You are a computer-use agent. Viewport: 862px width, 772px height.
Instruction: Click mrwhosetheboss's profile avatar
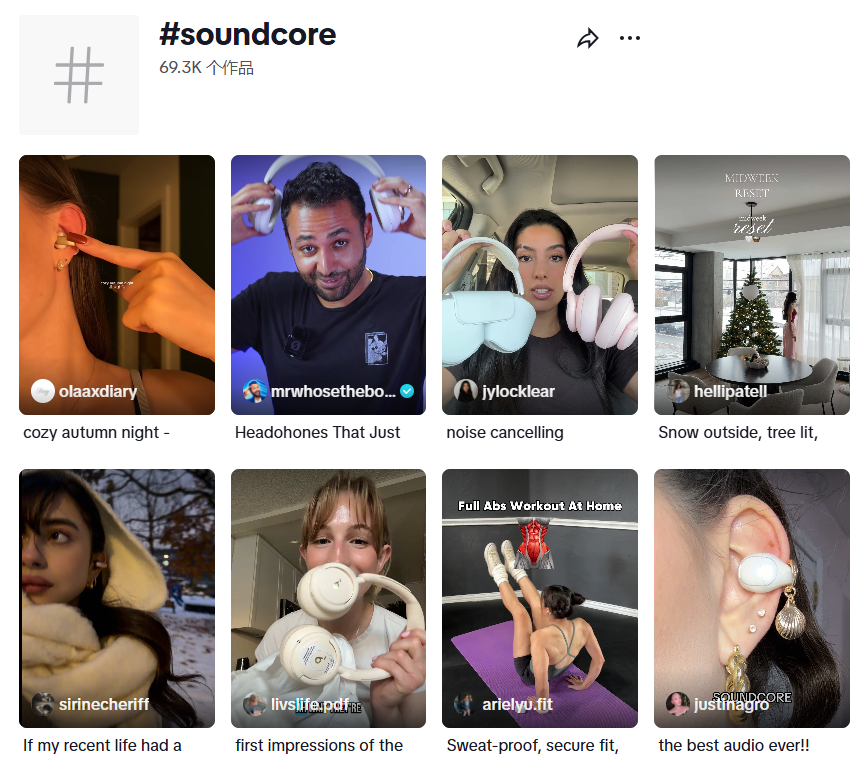pos(255,391)
